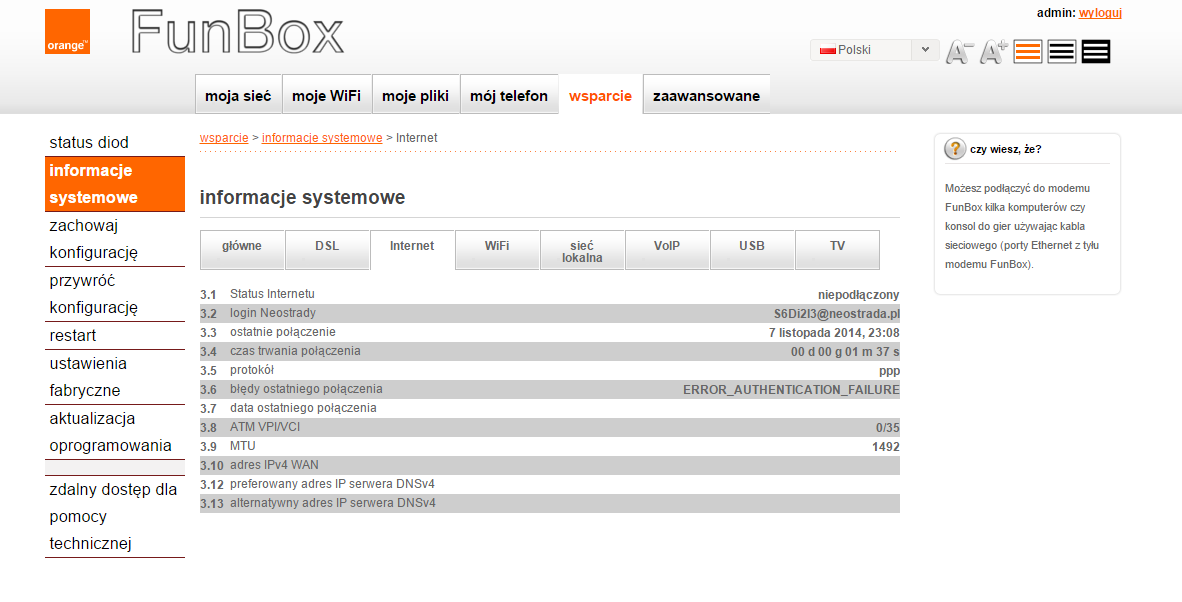
Task: Follow informacje systemowe breadcrumb link
Action: tap(322, 138)
